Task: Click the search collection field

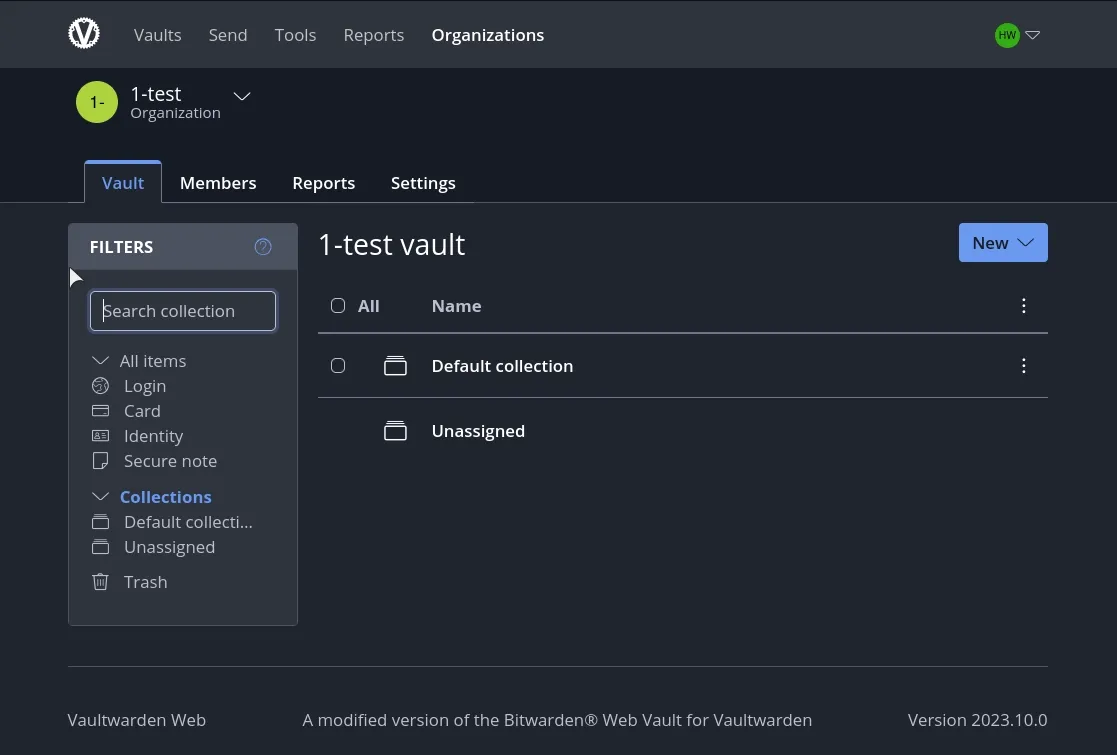Action: coord(182,311)
